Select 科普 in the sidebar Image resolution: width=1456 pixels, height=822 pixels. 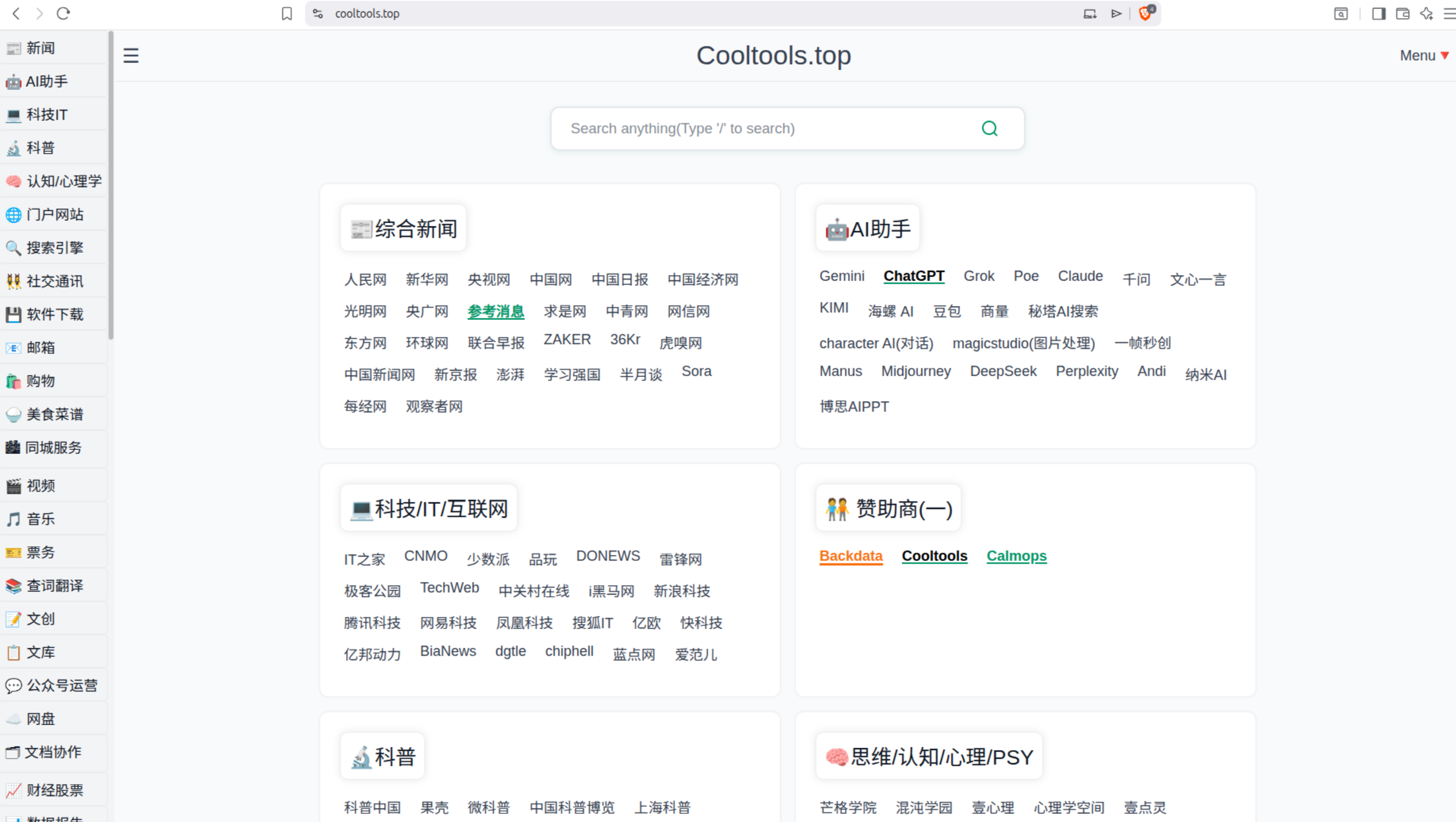[x=53, y=148]
